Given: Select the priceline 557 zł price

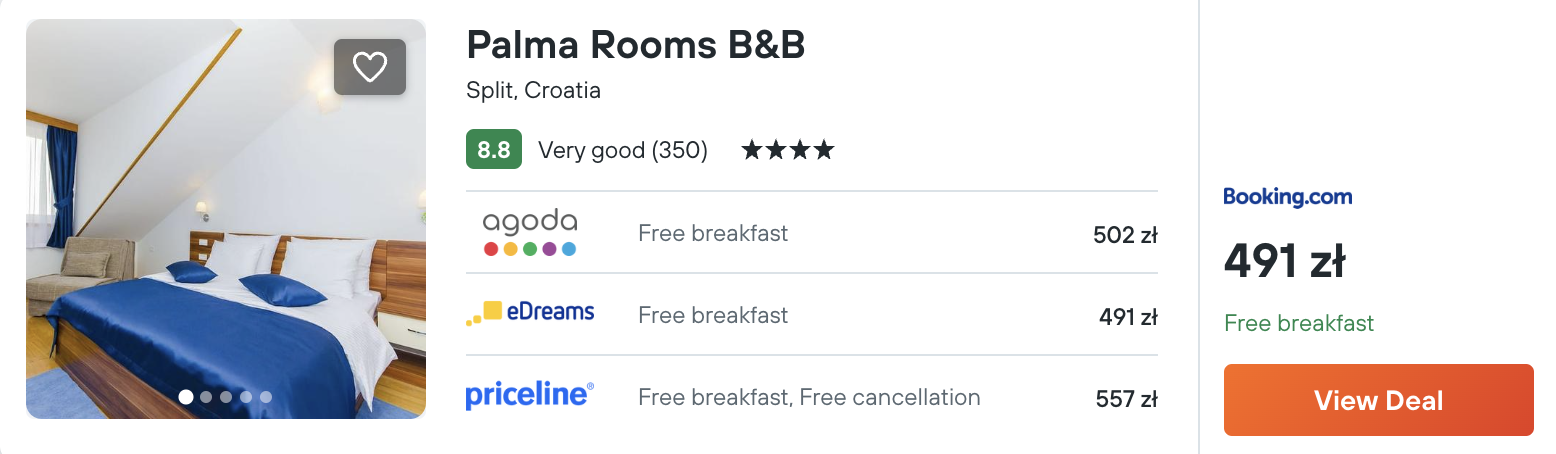Looking at the screenshot, I should pos(1126,399).
